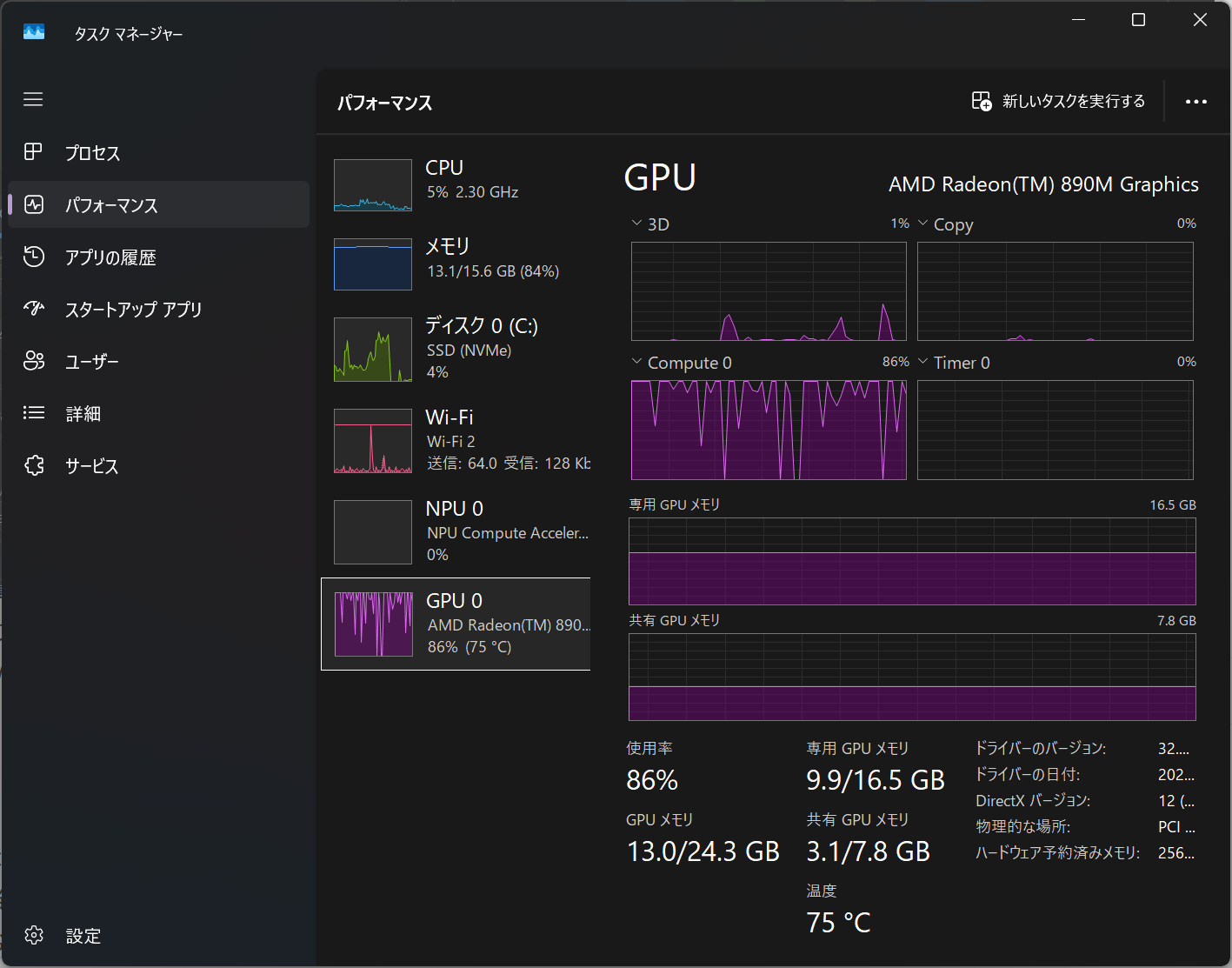Click the Details (詳細) list icon
1232x968 pixels.
[x=33, y=413]
